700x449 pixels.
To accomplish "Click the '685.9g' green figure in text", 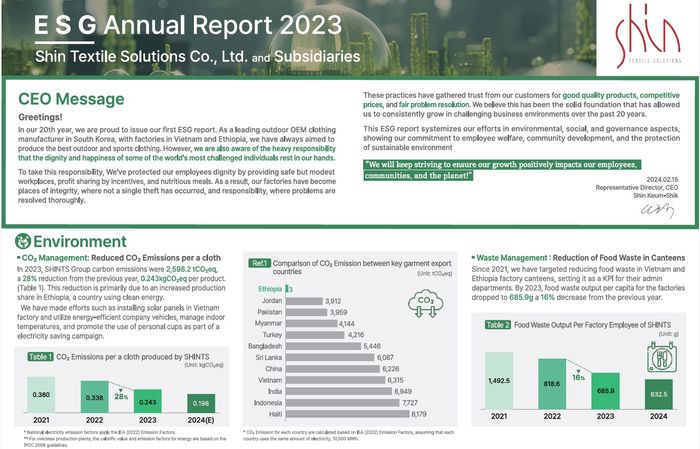I will click(x=521, y=297).
